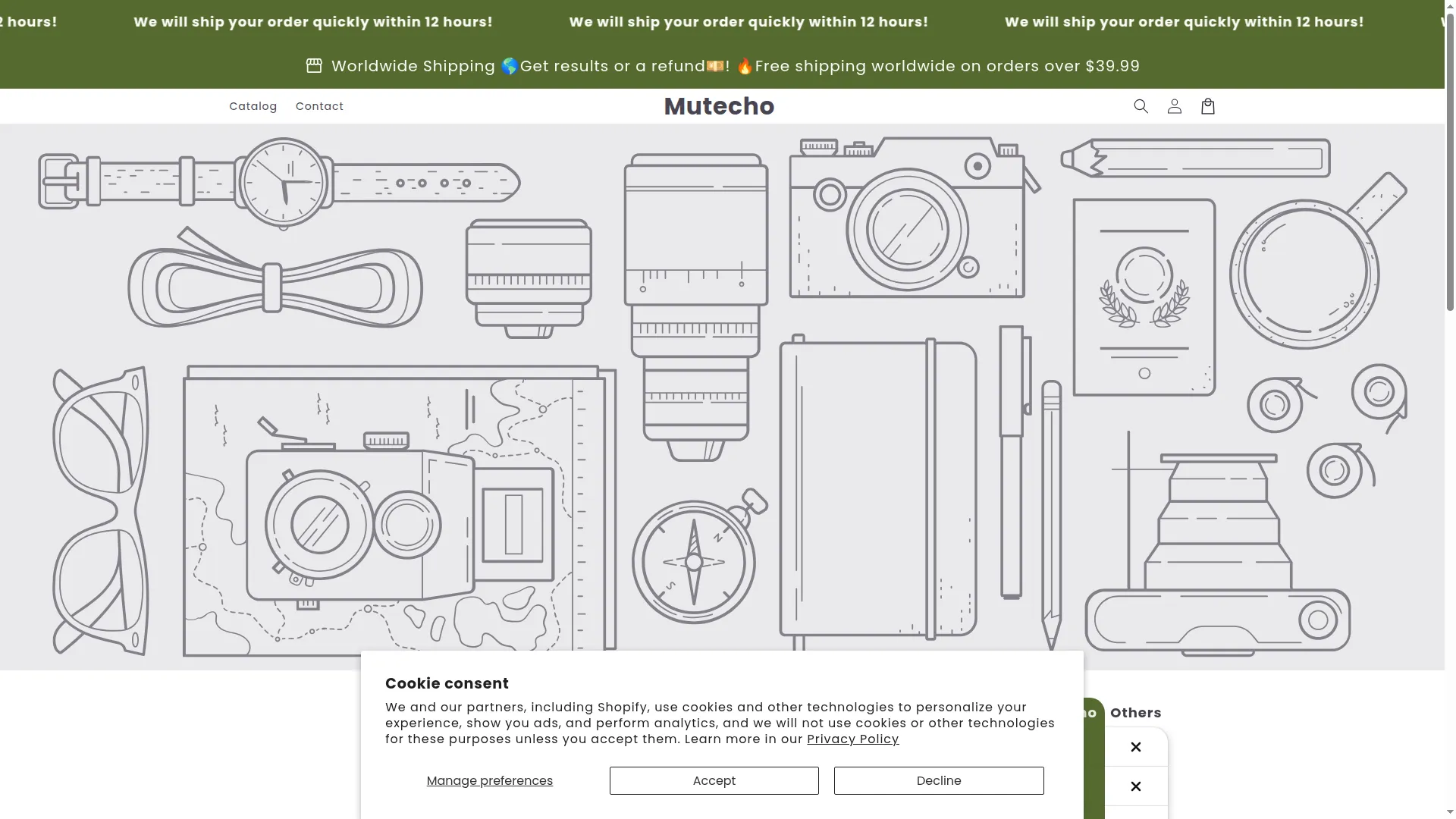The height and width of the screenshot is (819, 1456).
Task: Click the fire emoji before Free shipping
Action: (x=745, y=66)
